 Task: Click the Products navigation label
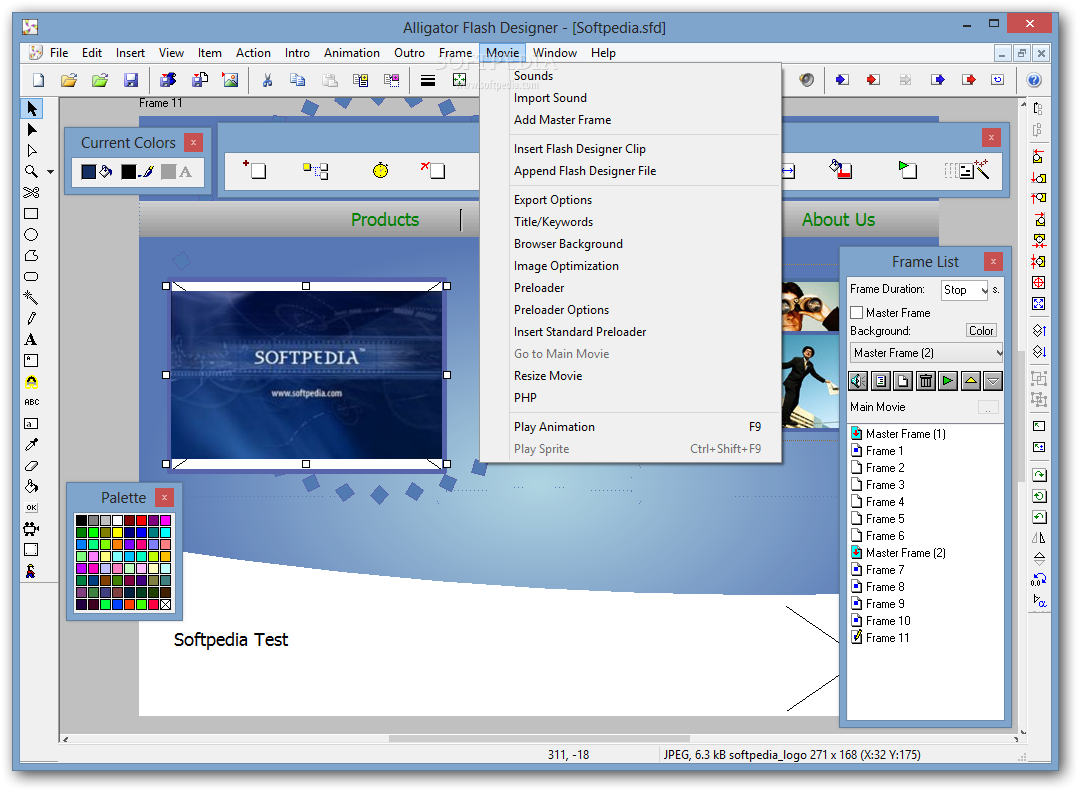click(385, 220)
